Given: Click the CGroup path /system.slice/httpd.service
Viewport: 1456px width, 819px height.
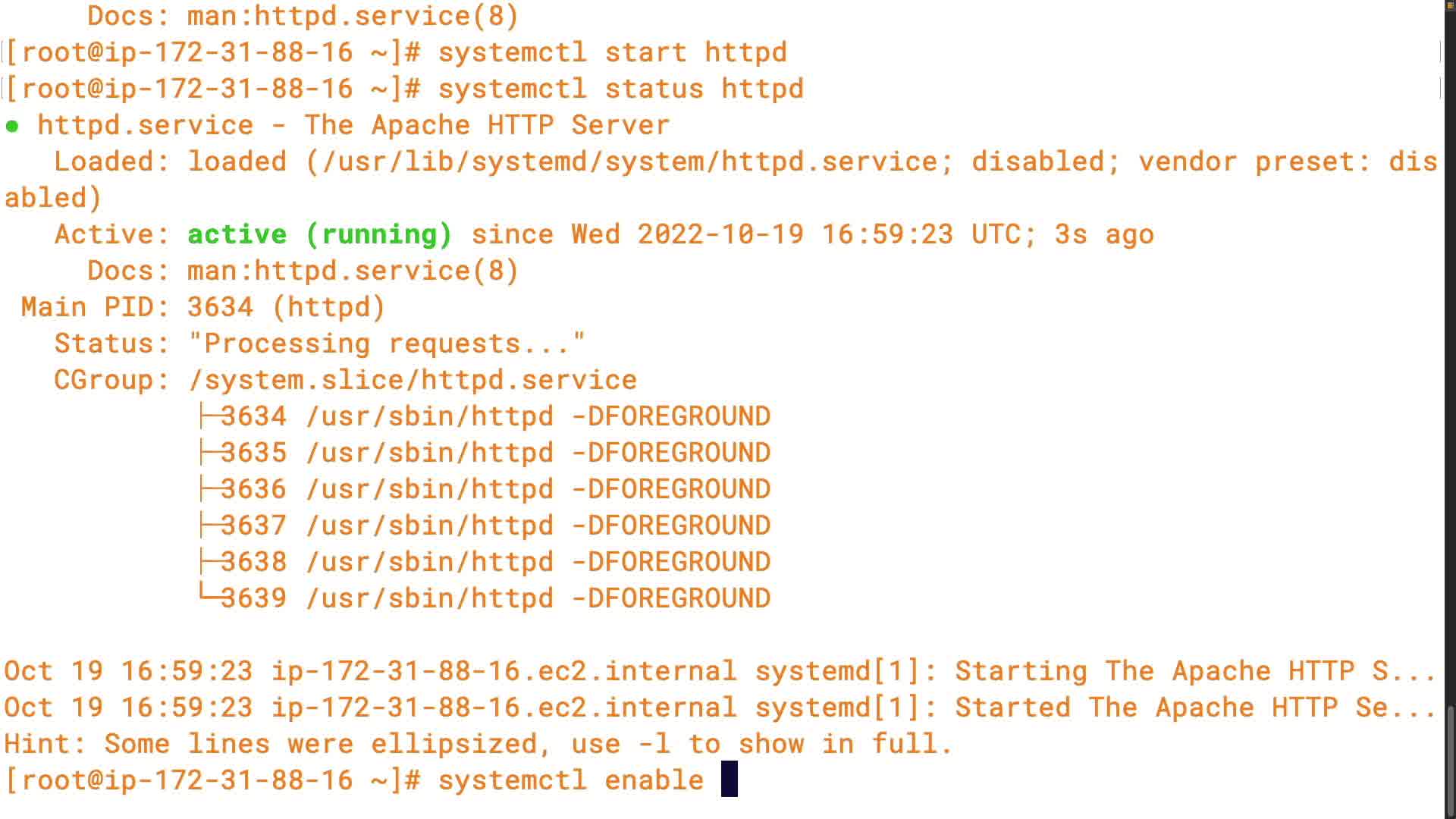Looking at the screenshot, I should (413, 380).
